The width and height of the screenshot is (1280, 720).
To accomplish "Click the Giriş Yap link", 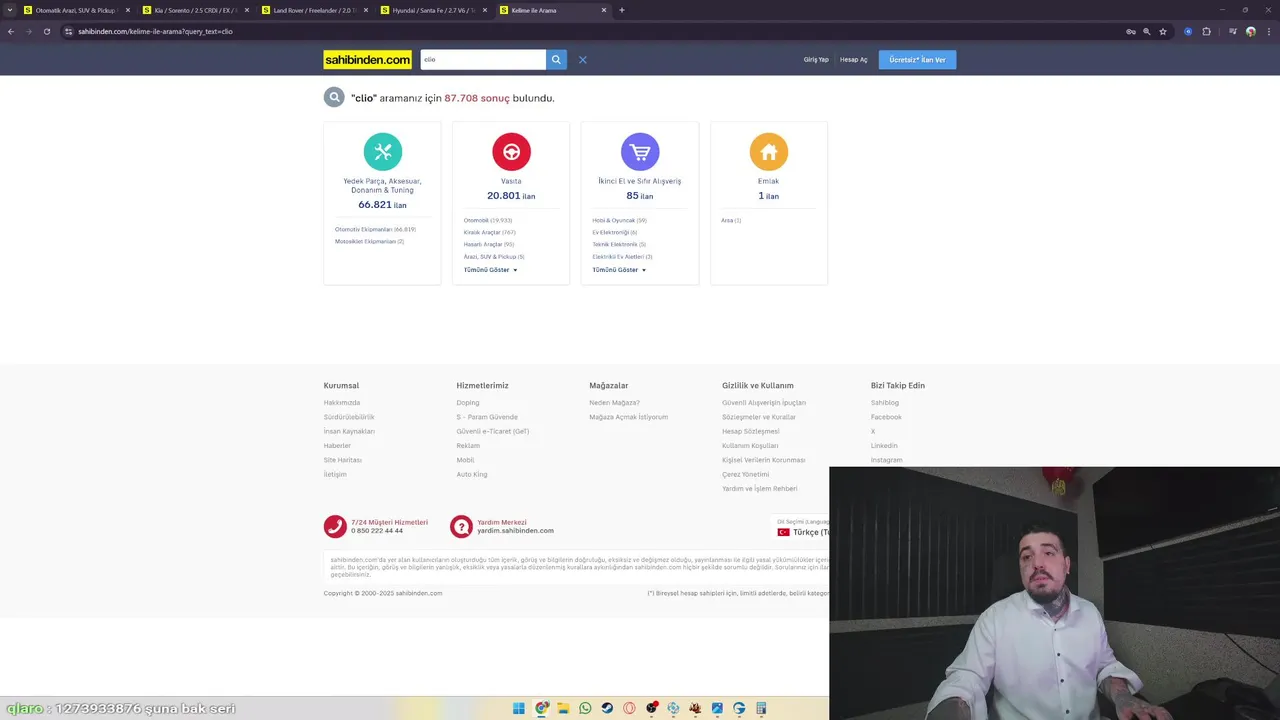I will [816, 60].
